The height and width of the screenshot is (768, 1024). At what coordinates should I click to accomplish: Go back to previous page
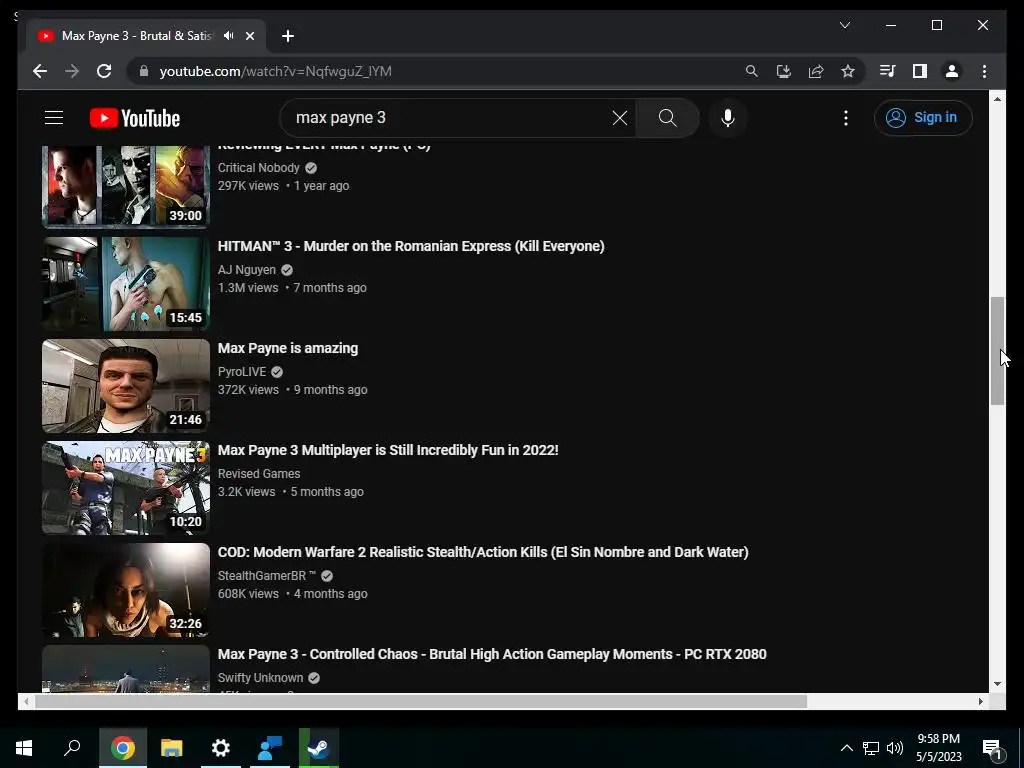[x=40, y=71]
